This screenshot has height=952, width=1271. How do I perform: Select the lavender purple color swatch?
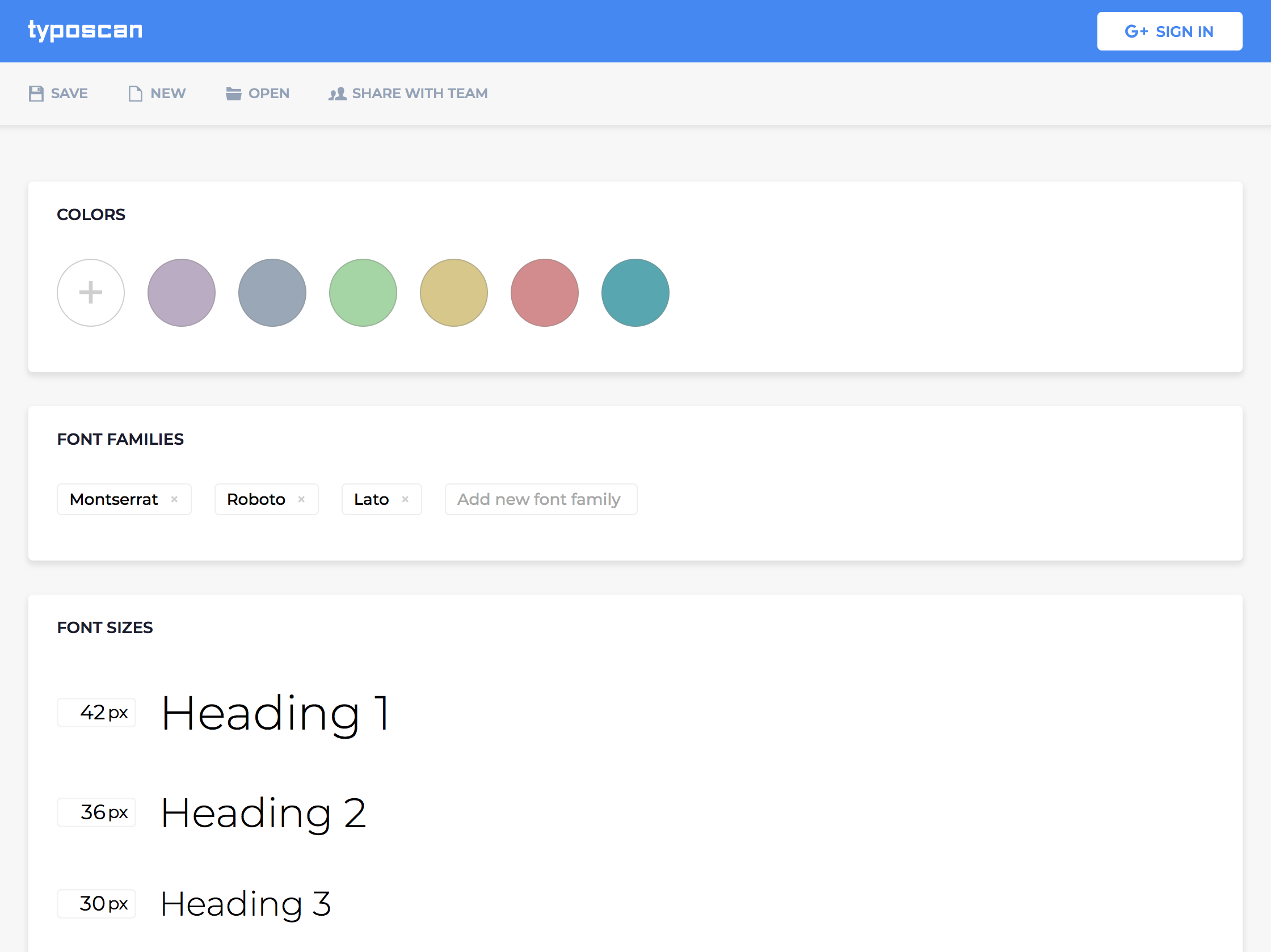click(x=182, y=293)
